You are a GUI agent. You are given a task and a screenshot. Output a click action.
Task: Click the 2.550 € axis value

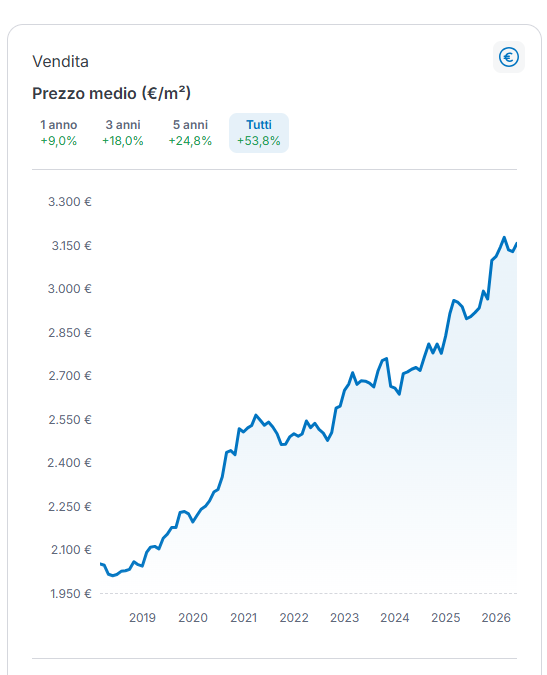(x=70, y=420)
